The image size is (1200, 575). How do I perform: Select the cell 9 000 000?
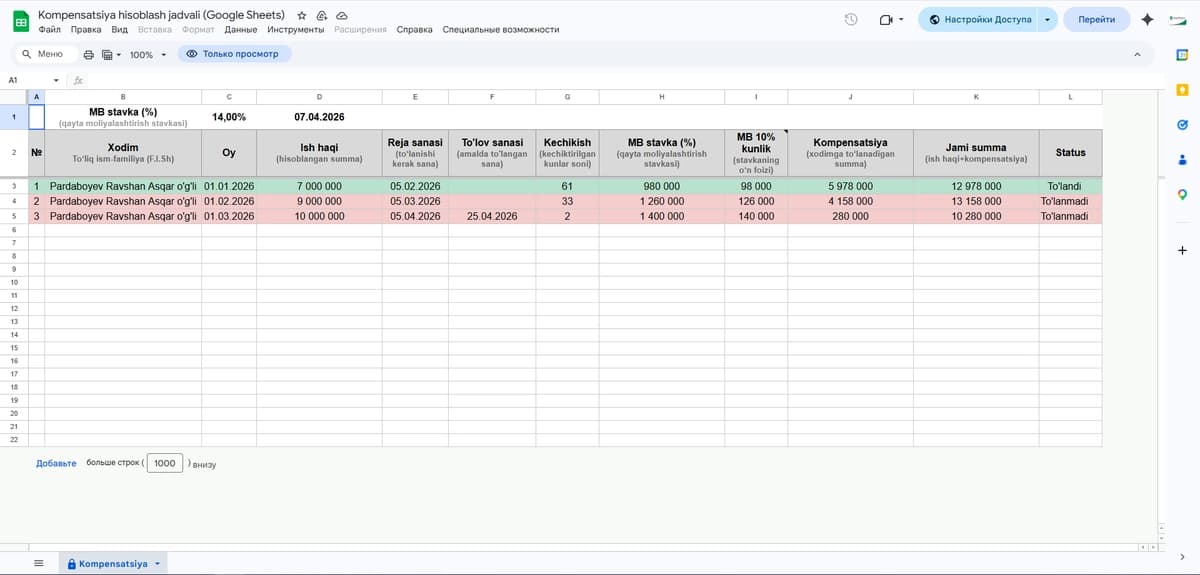click(319, 201)
